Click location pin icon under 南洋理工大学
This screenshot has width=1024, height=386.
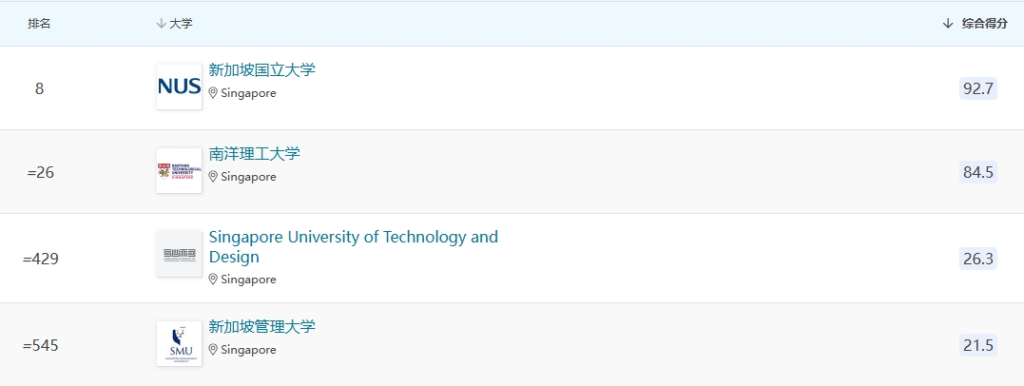[x=213, y=176]
